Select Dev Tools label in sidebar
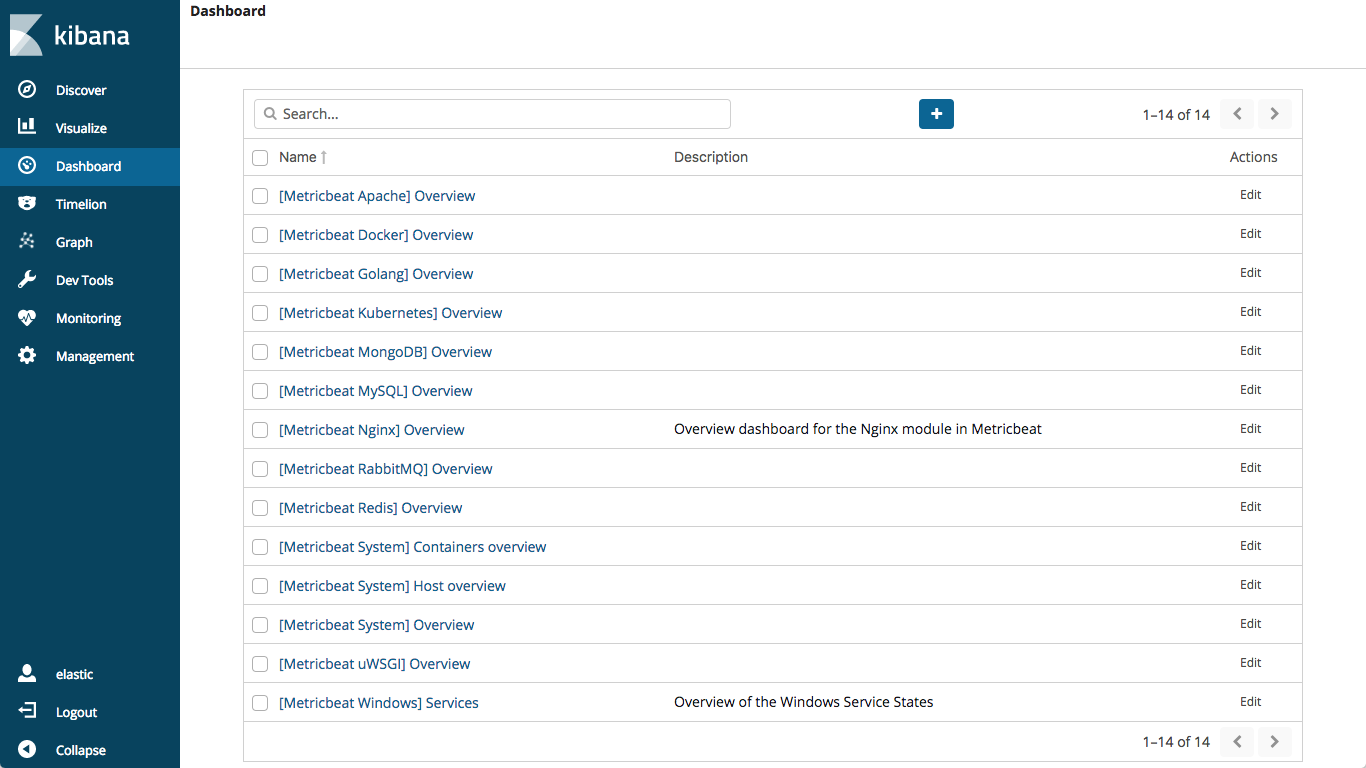 click(85, 280)
